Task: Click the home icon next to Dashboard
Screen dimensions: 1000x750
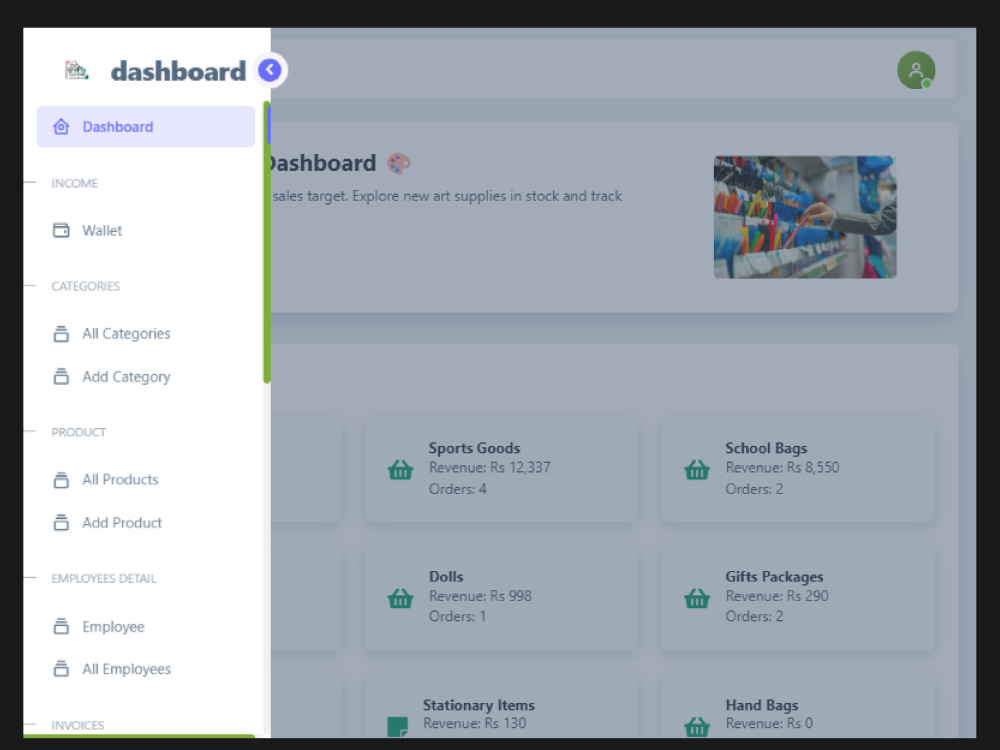Action: (61, 126)
